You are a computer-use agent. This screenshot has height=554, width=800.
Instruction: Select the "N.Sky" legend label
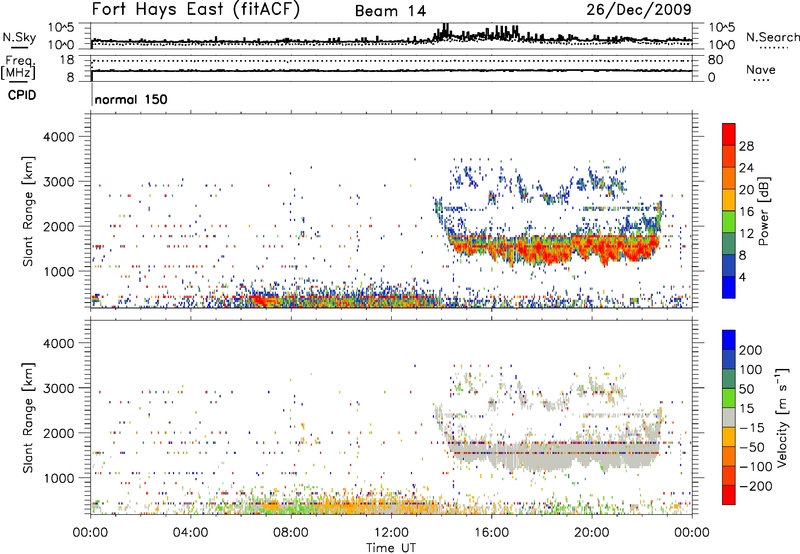[19, 37]
